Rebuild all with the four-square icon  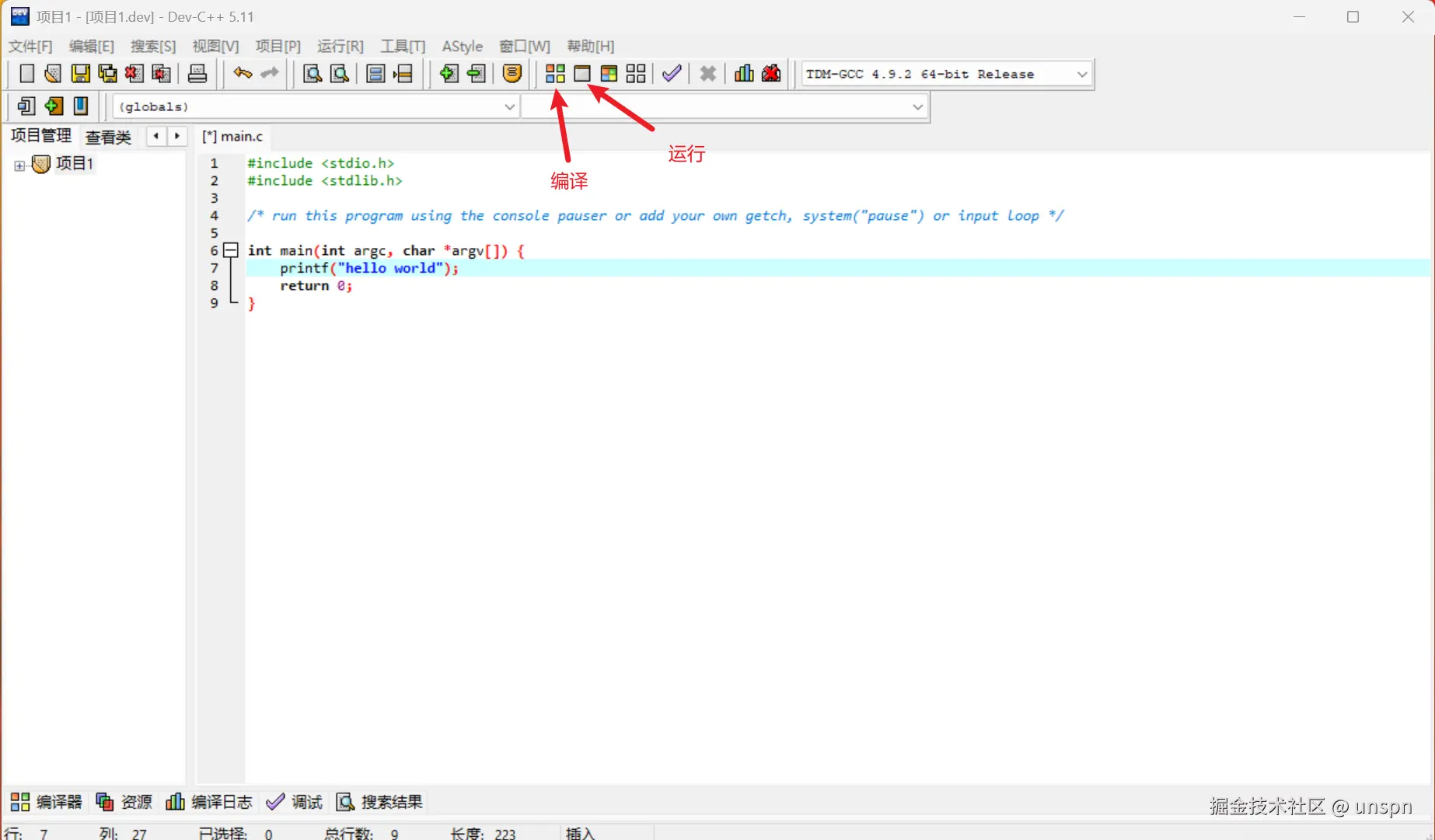pyautogui.click(x=636, y=74)
